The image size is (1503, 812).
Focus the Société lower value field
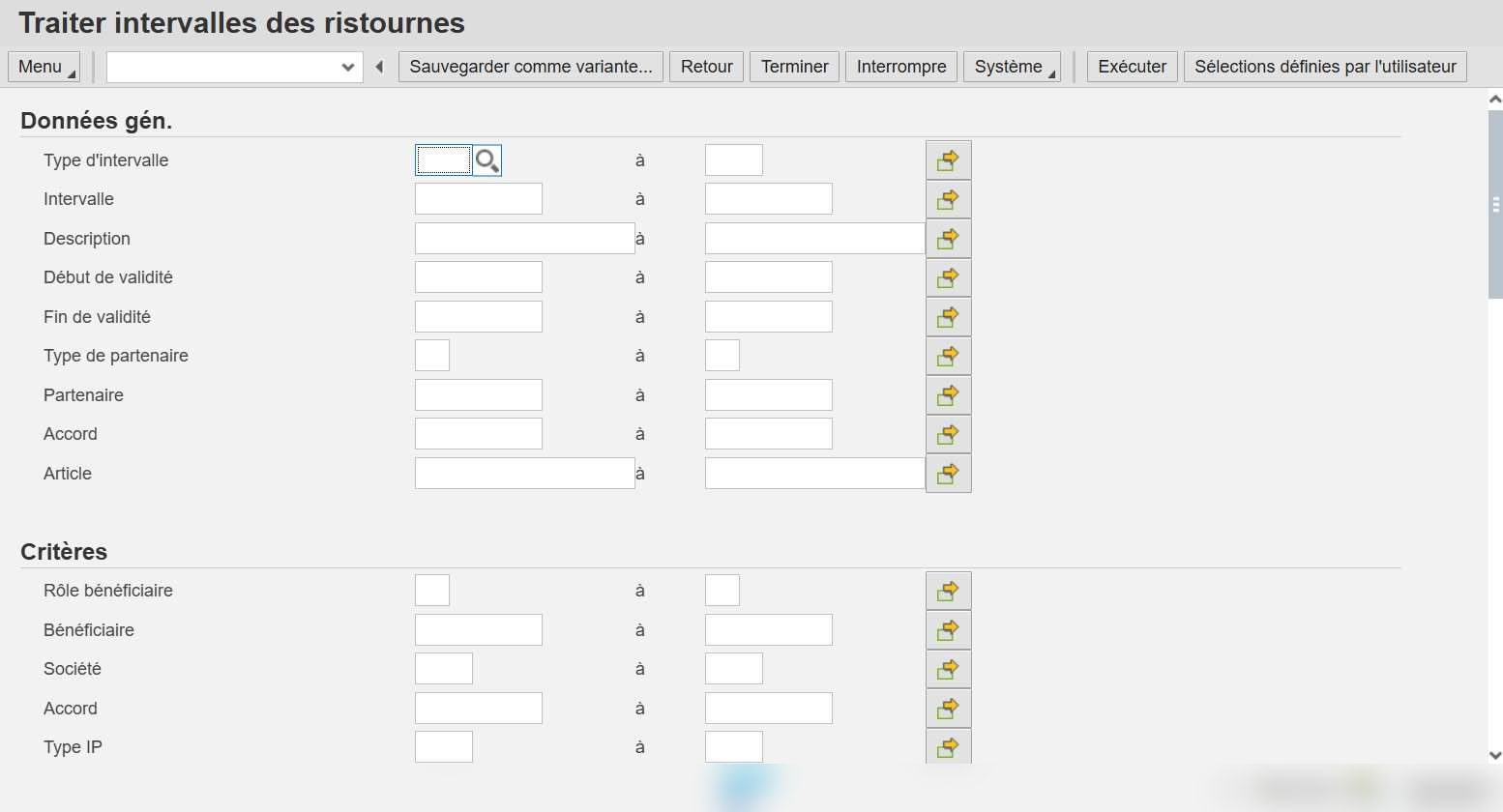444,669
